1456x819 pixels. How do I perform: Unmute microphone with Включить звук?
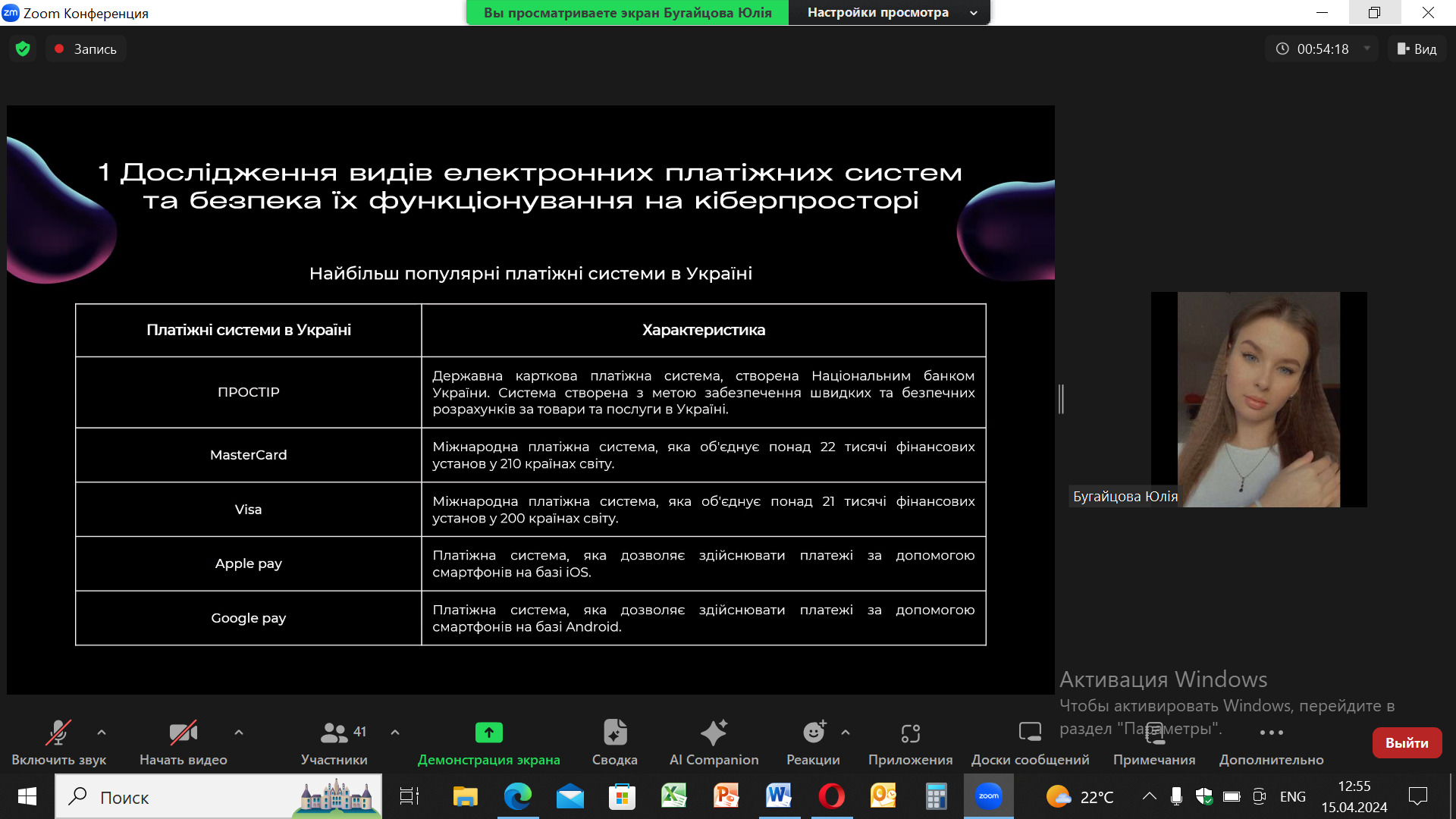tap(58, 733)
